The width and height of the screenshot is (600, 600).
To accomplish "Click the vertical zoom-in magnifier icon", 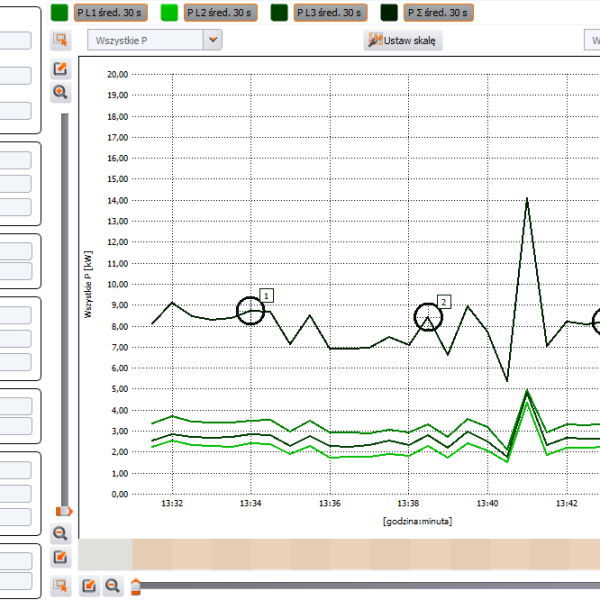I will (x=60, y=92).
